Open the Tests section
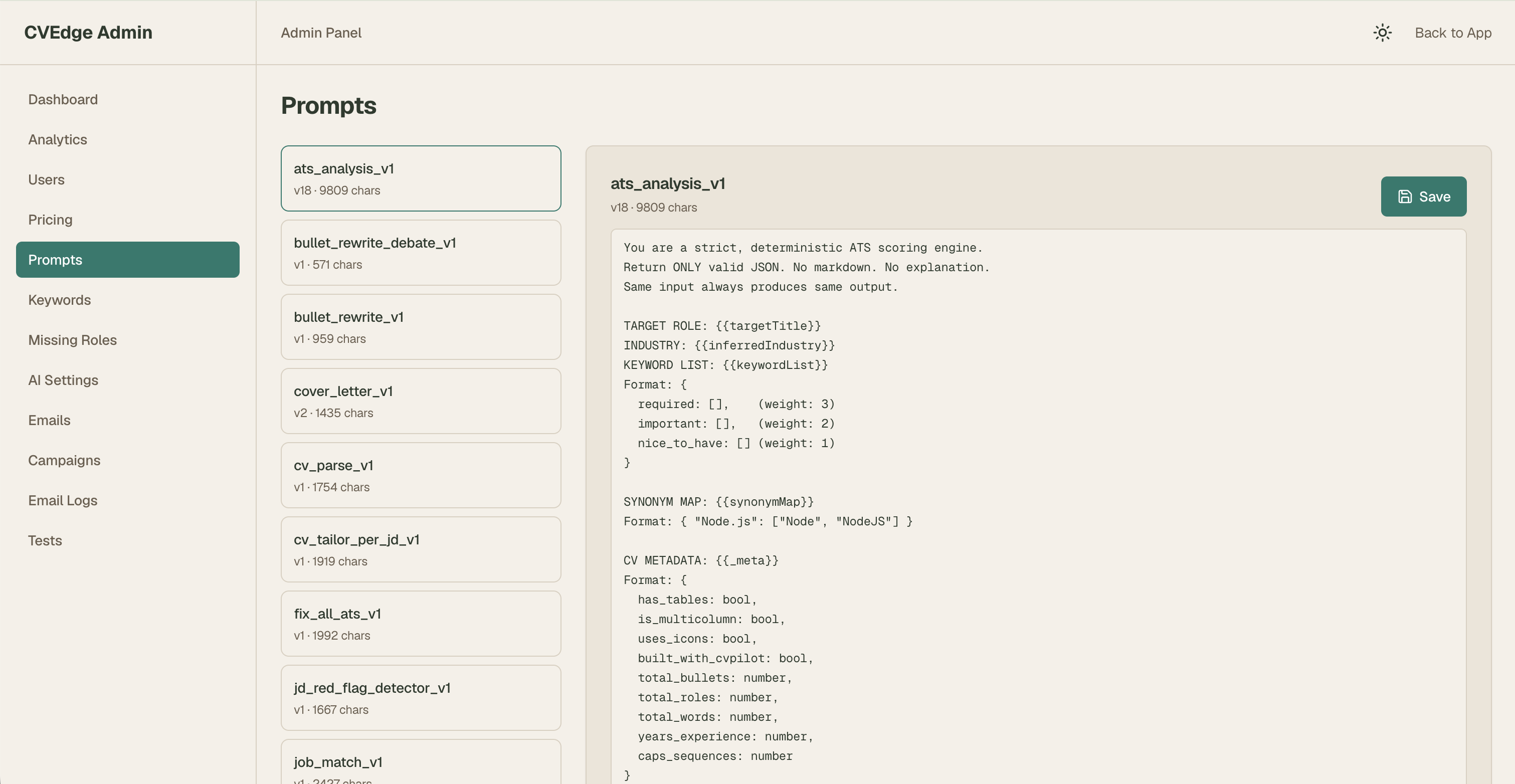 (128, 540)
